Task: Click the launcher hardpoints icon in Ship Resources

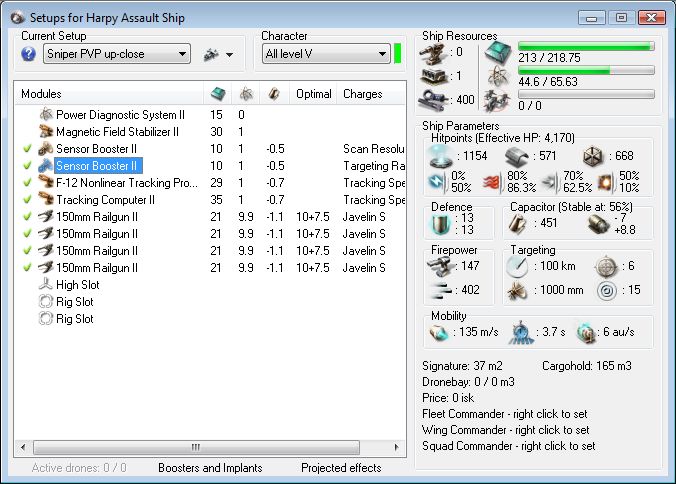Action: [x=433, y=76]
